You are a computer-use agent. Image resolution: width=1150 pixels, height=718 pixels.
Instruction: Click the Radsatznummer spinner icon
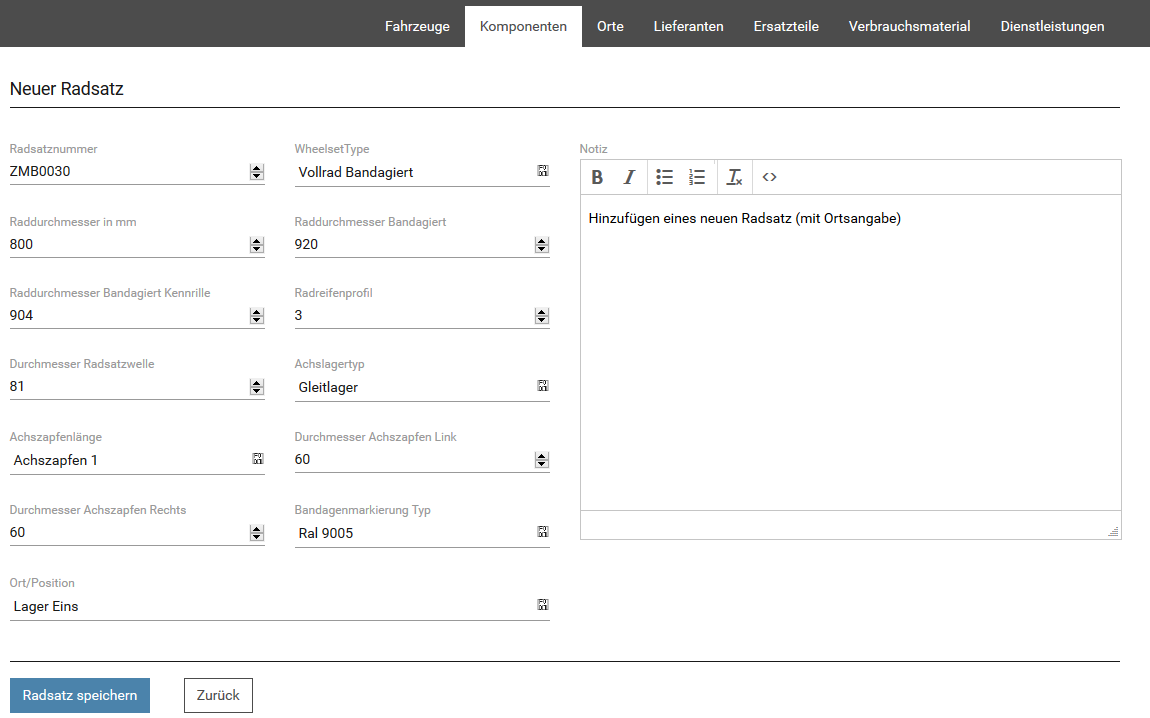[257, 172]
